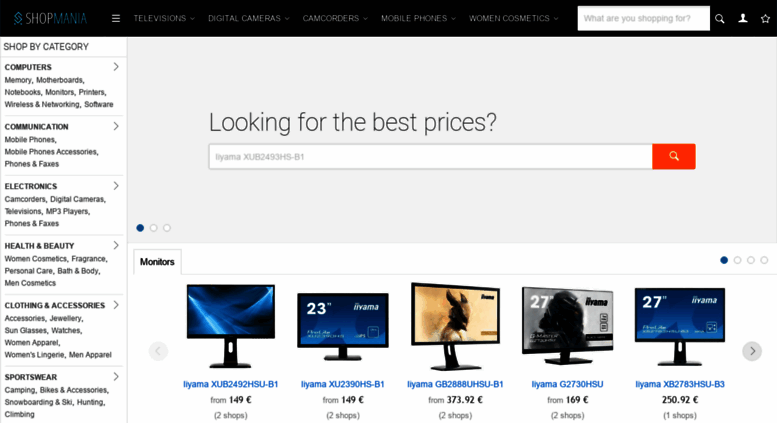Click the XB2783HSU-B3 monitor thumbnail
This screenshot has width=777, height=423.
680,326
